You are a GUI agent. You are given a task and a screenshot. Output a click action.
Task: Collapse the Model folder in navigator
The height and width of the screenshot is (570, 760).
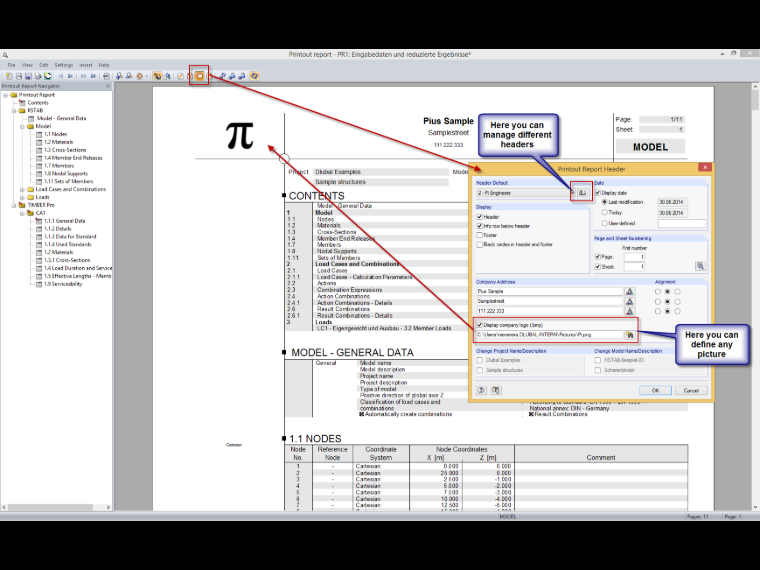tap(22, 126)
